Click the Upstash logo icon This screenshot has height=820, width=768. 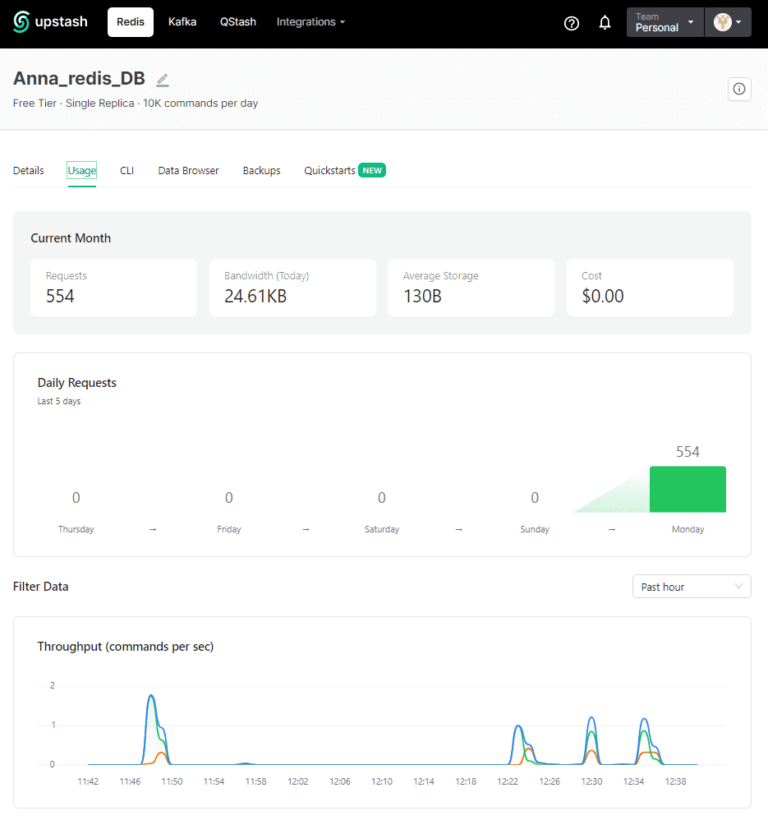coord(23,21)
